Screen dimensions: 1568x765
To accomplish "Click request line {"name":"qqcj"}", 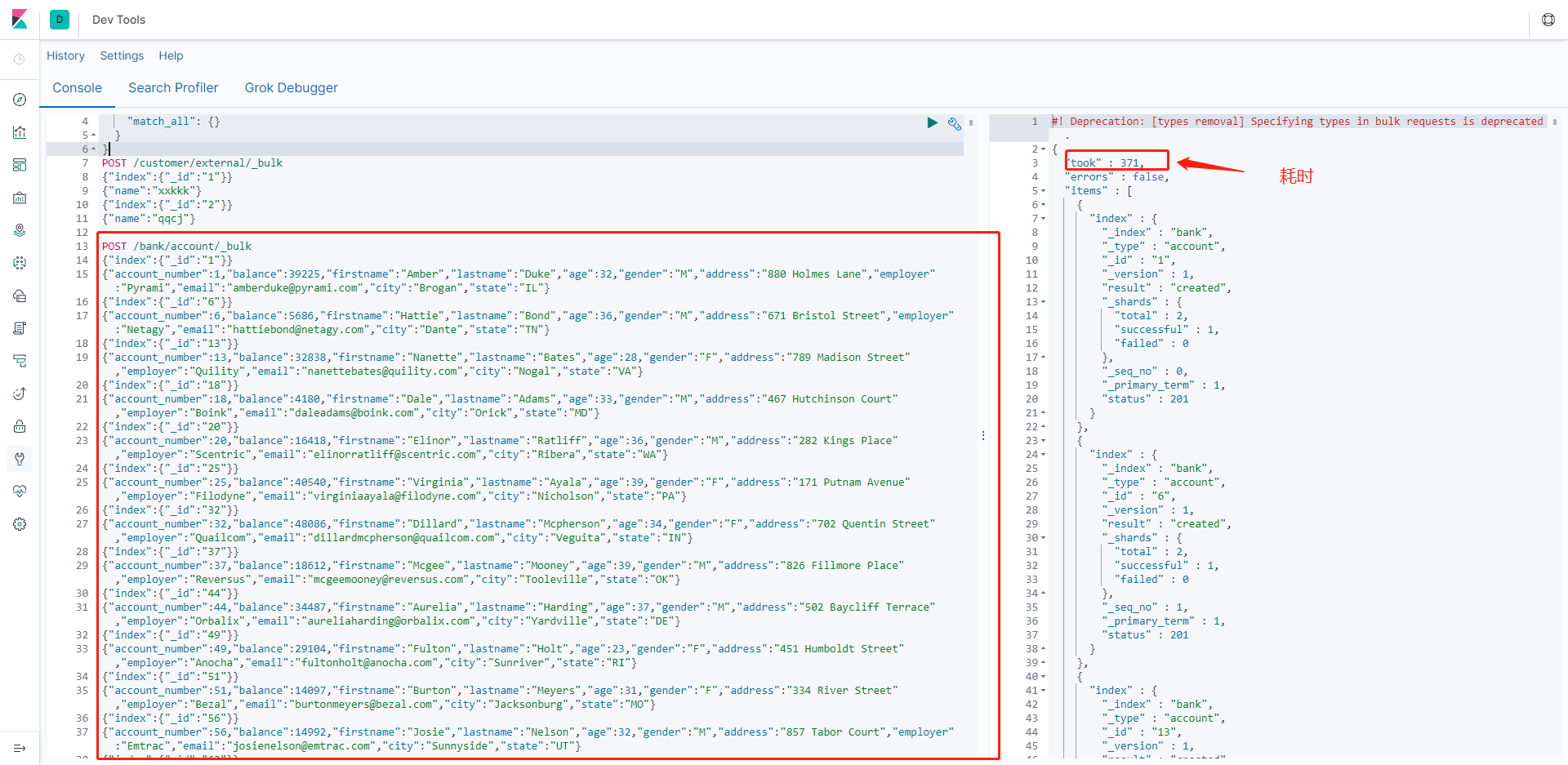I will coord(149,219).
